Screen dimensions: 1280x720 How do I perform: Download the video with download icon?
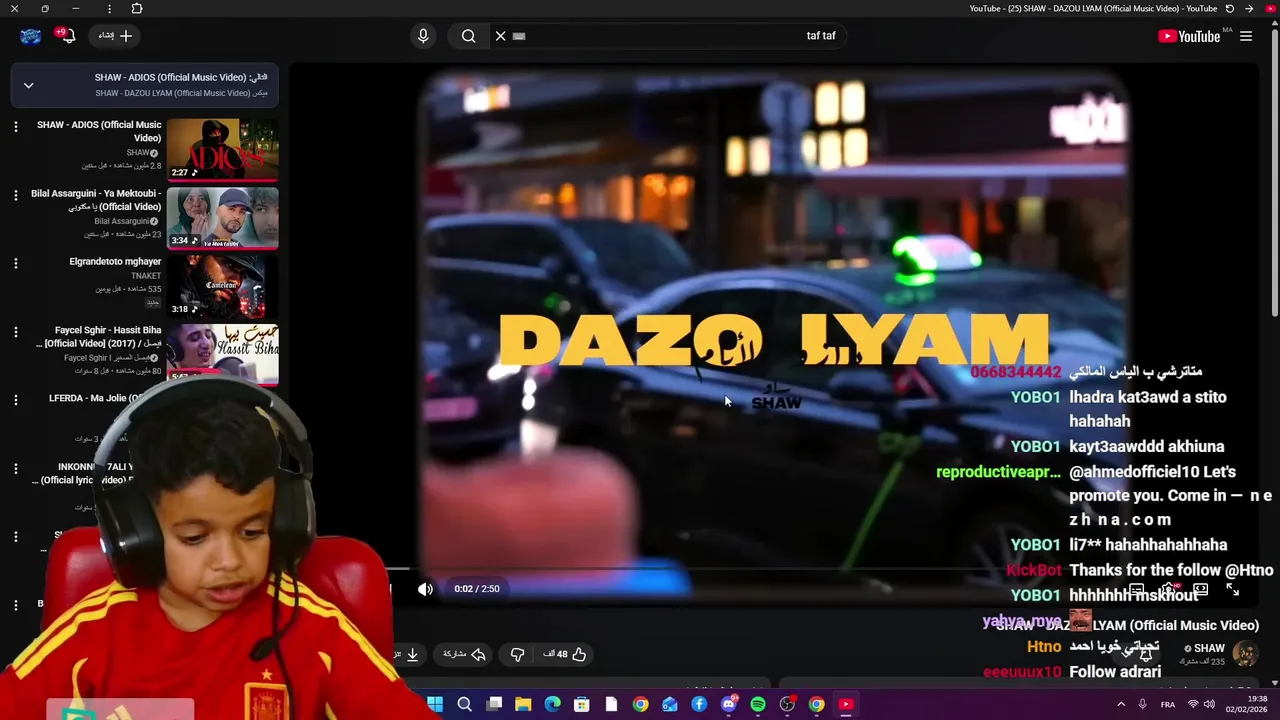coord(412,654)
